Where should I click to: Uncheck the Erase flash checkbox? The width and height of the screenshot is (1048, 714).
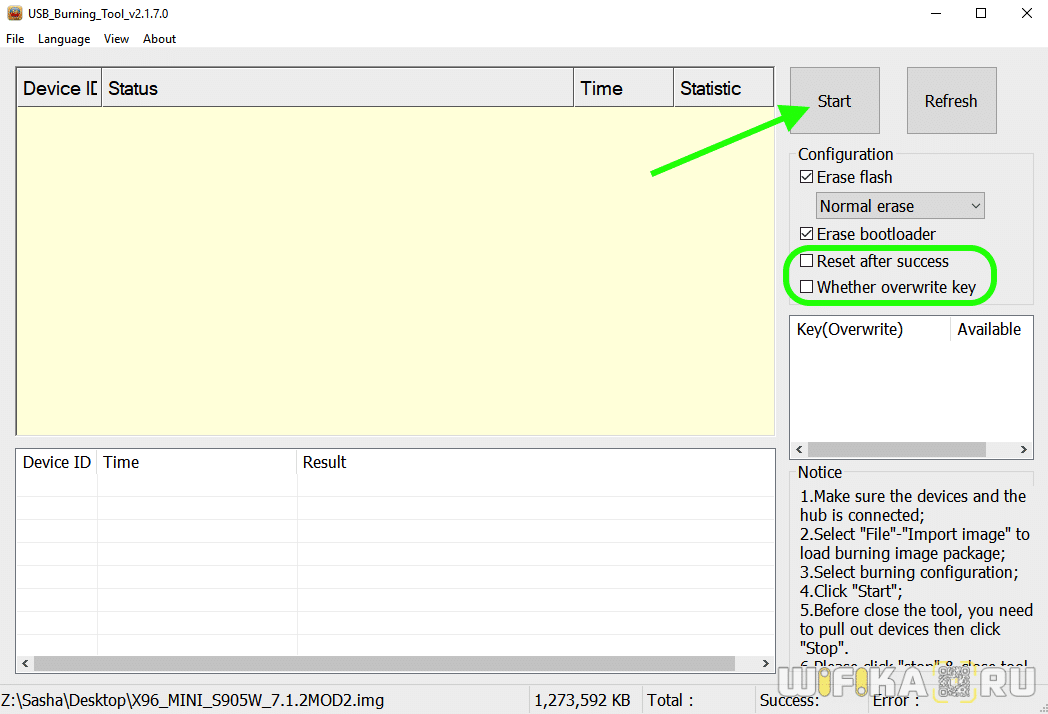[x=807, y=177]
